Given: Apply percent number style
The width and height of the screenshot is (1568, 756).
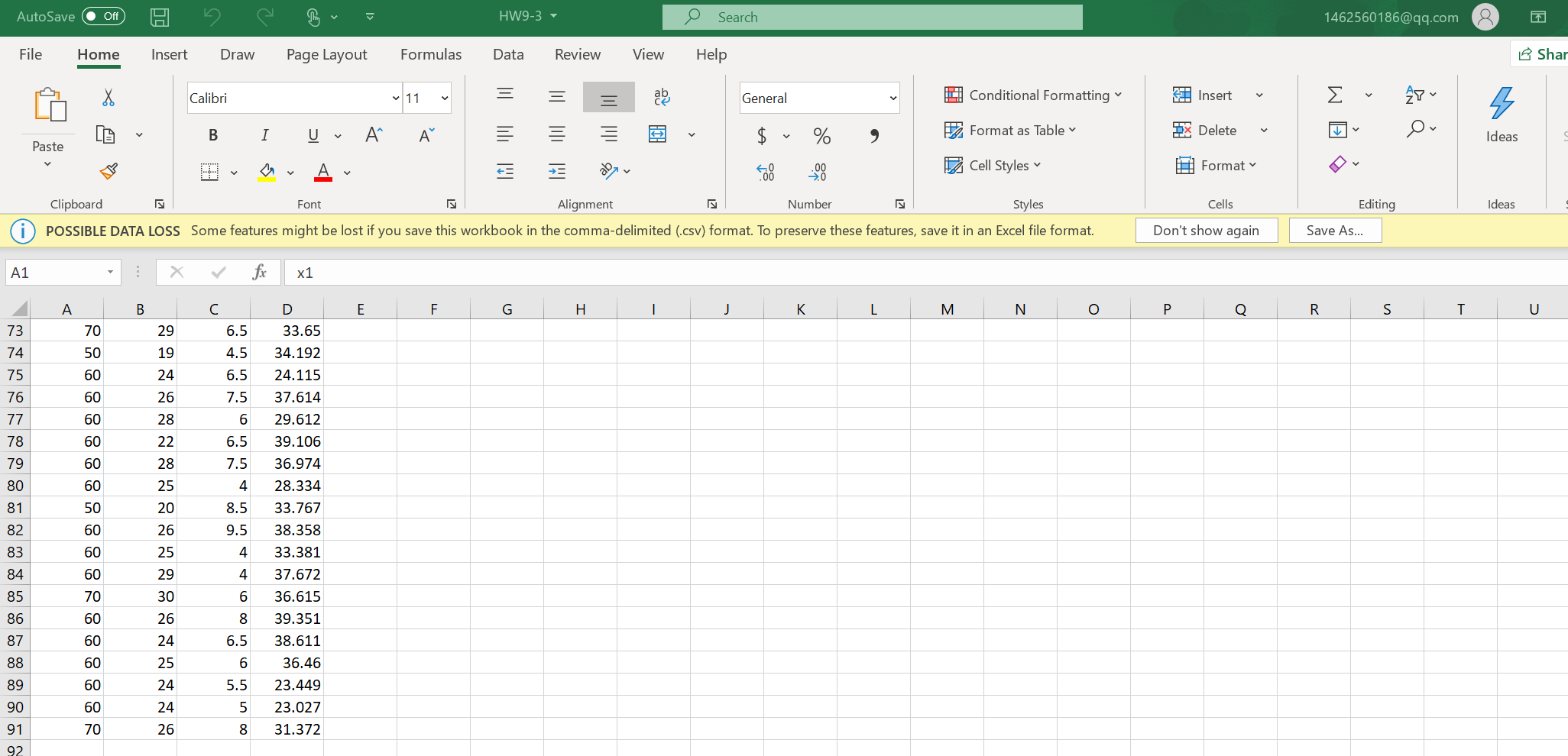Looking at the screenshot, I should tap(821, 136).
